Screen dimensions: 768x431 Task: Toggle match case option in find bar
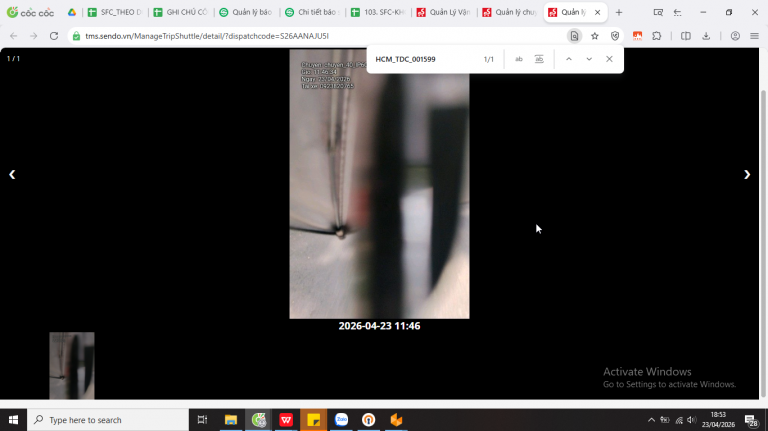tap(519, 59)
